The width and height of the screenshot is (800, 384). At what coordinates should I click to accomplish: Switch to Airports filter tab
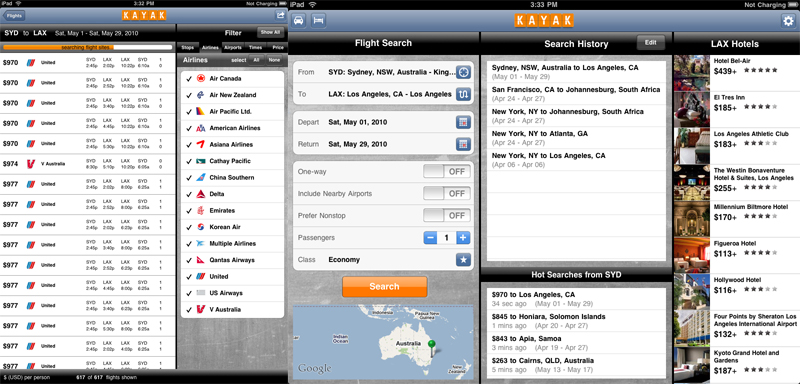tap(233, 47)
